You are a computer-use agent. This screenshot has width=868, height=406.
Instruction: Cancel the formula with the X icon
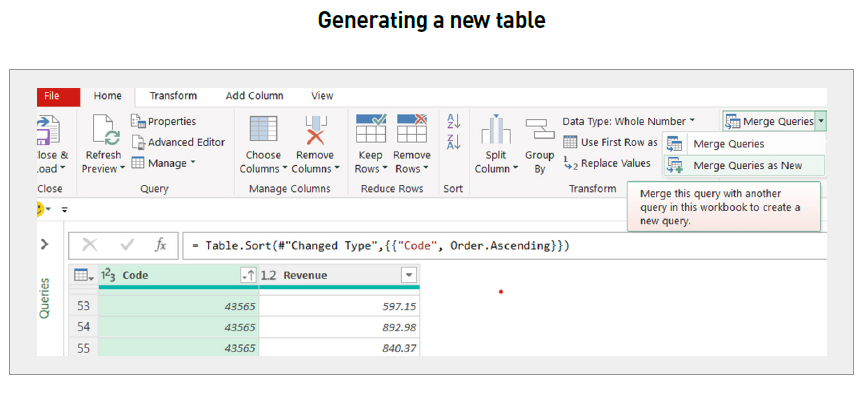click(90, 245)
